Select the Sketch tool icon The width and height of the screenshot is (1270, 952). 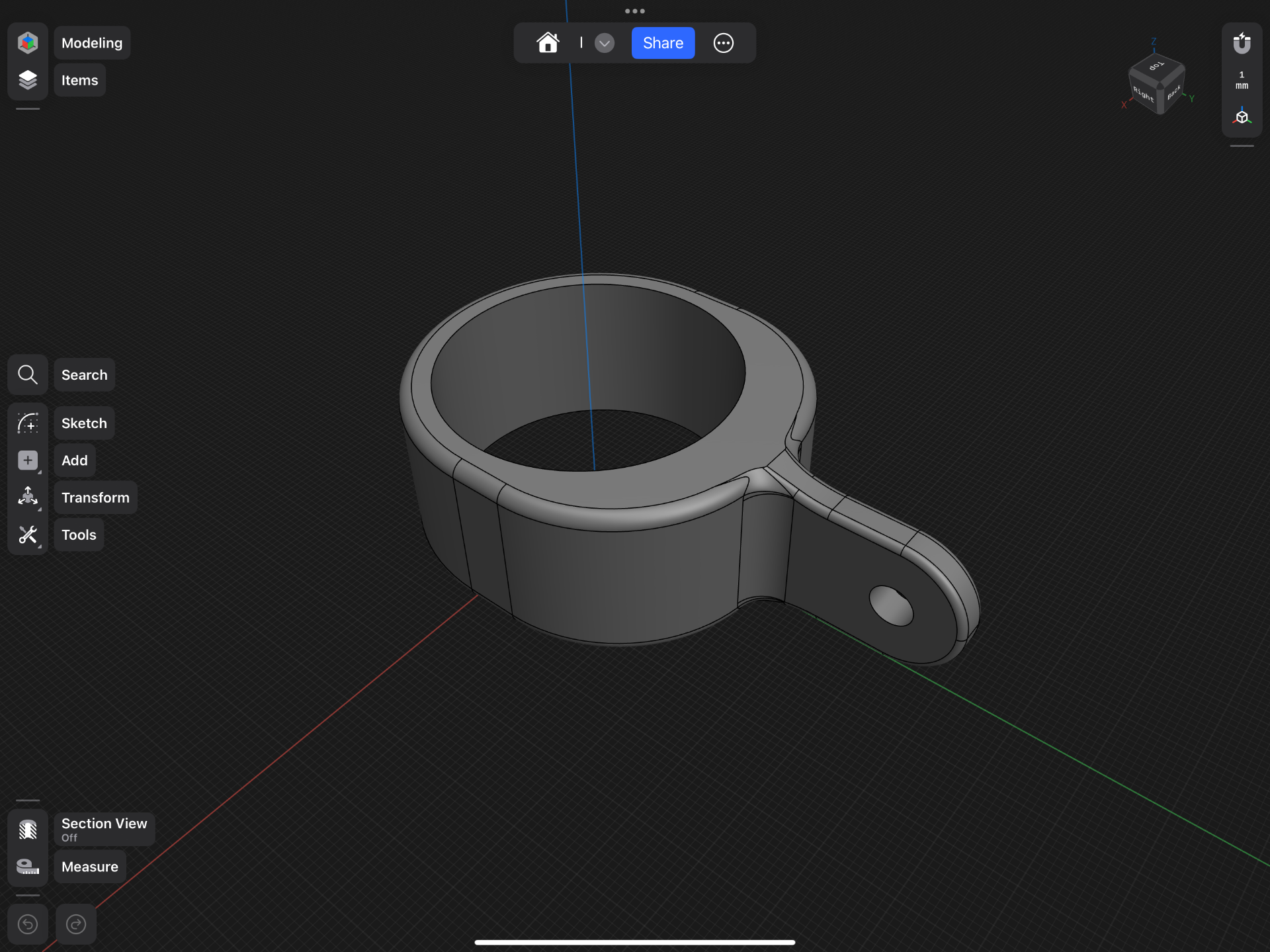28,423
